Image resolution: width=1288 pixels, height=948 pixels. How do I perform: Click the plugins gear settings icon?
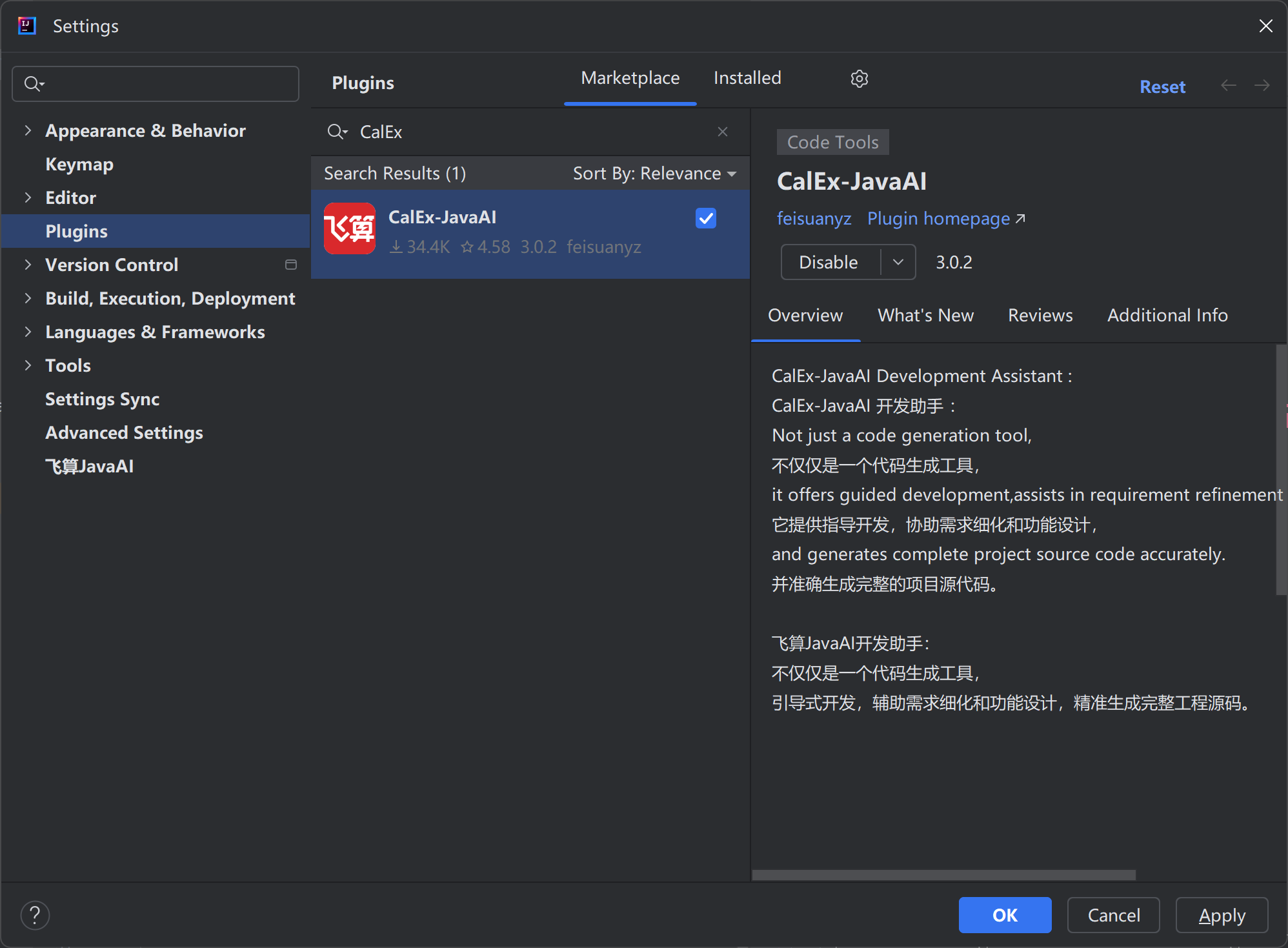coord(859,79)
